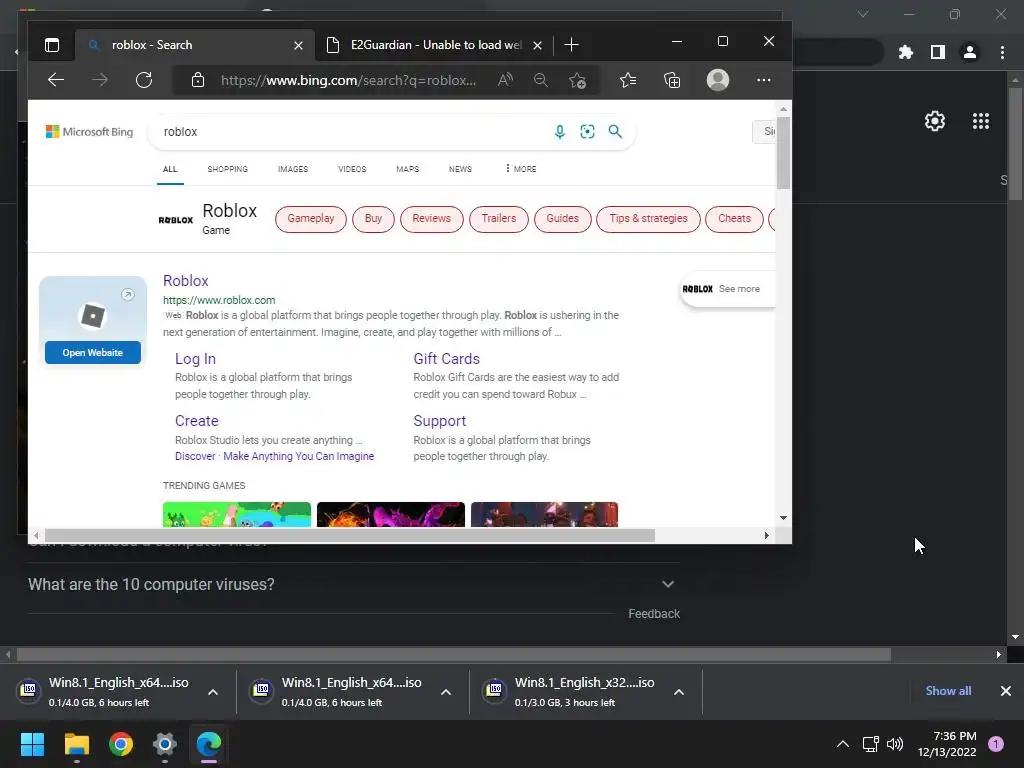Image resolution: width=1024 pixels, height=768 pixels.
Task: Open Edge Favorites list icon
Action: pyautogui.click(x=628, y=80)
